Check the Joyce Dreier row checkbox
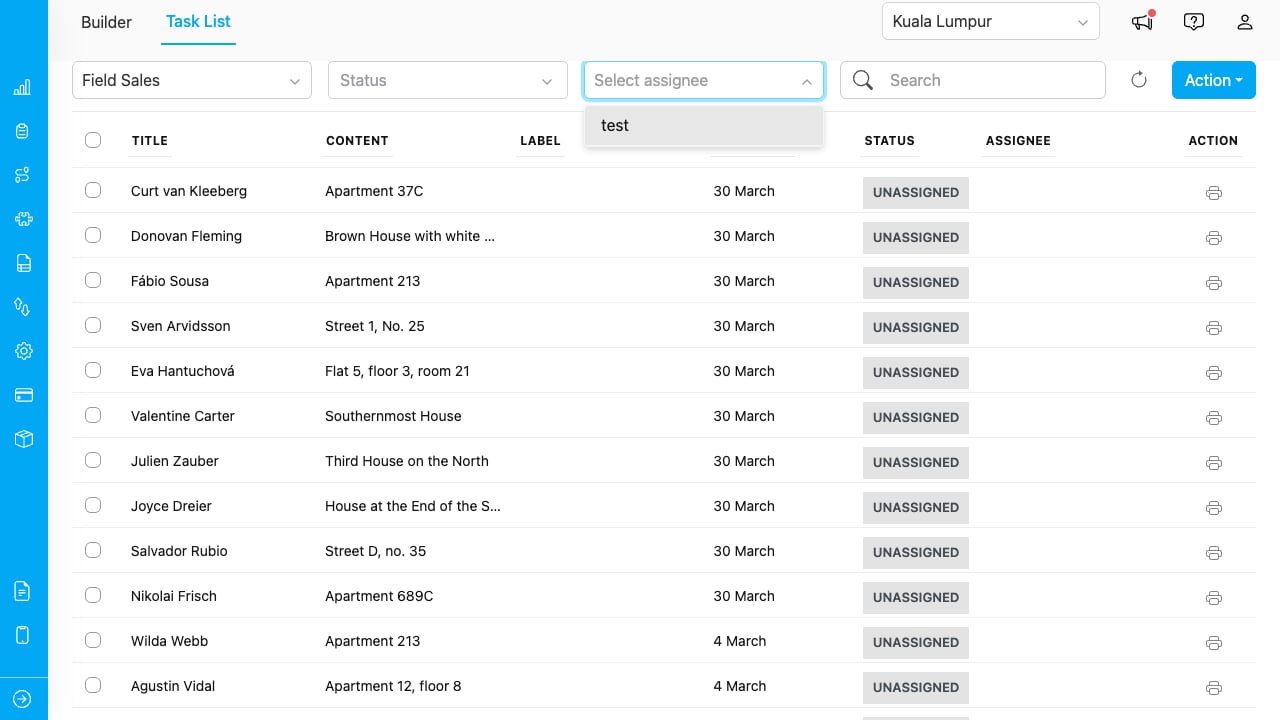 (x=93, y=505)
